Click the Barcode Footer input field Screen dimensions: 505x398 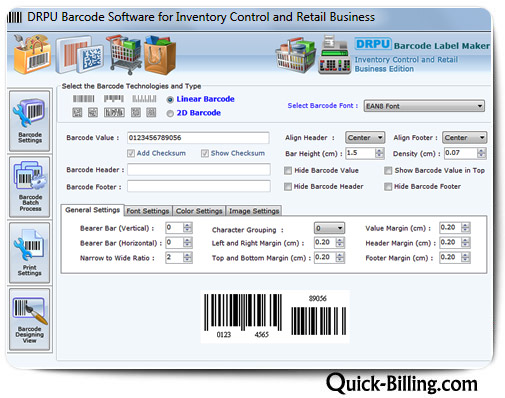pos(199,186)
